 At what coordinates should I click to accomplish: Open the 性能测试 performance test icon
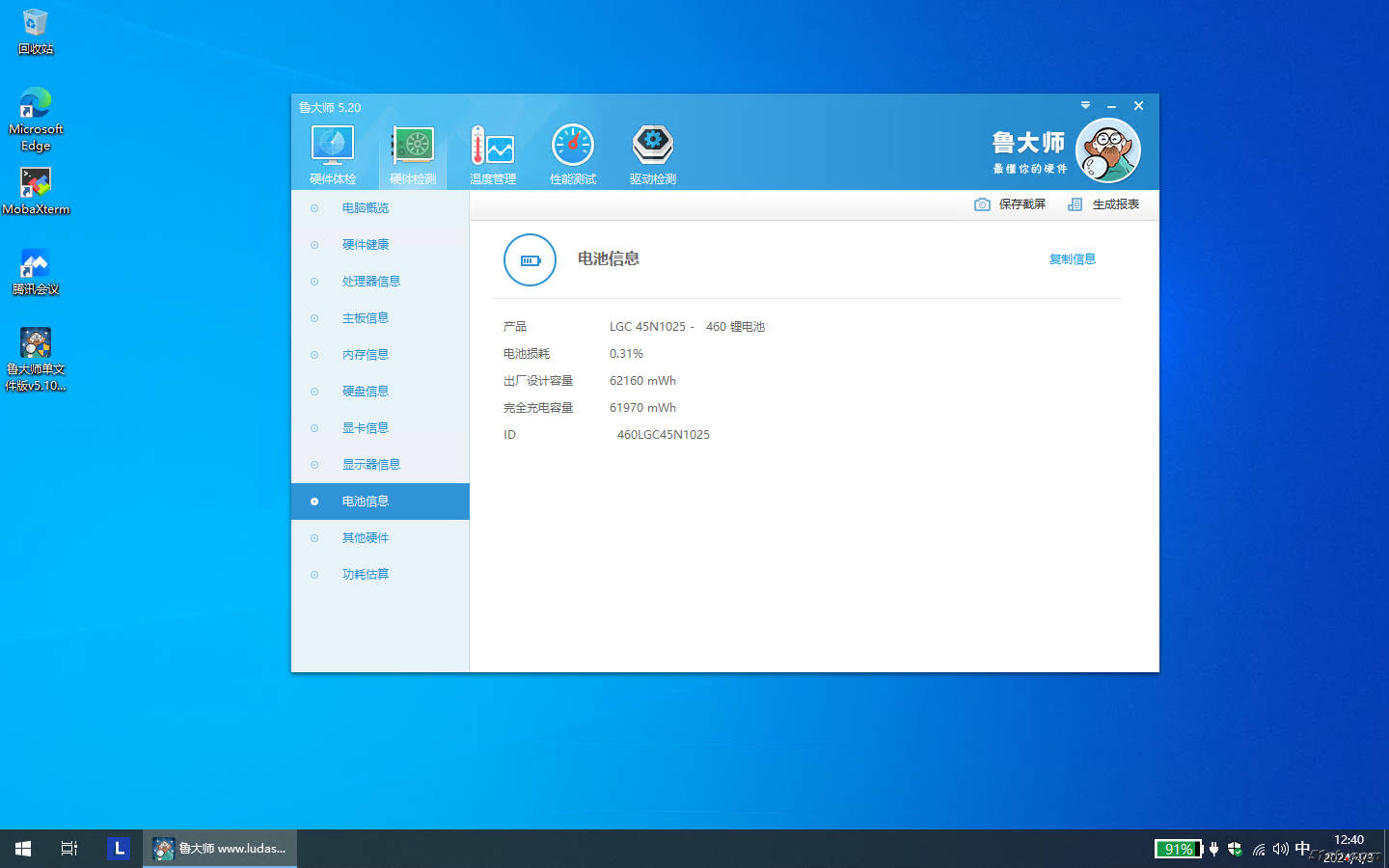[x=572, y=147]
